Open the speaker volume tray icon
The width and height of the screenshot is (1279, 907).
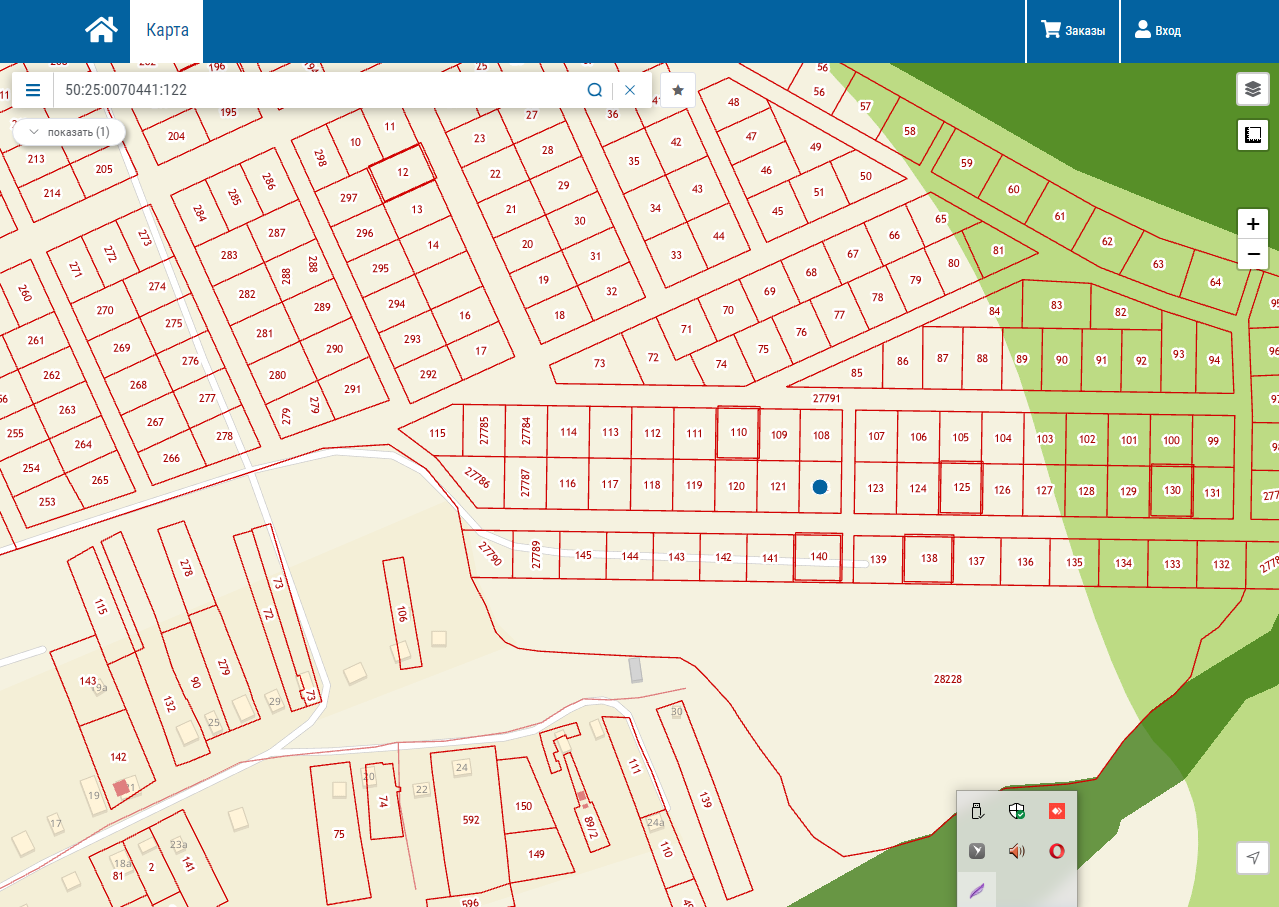pos(1017,851)
